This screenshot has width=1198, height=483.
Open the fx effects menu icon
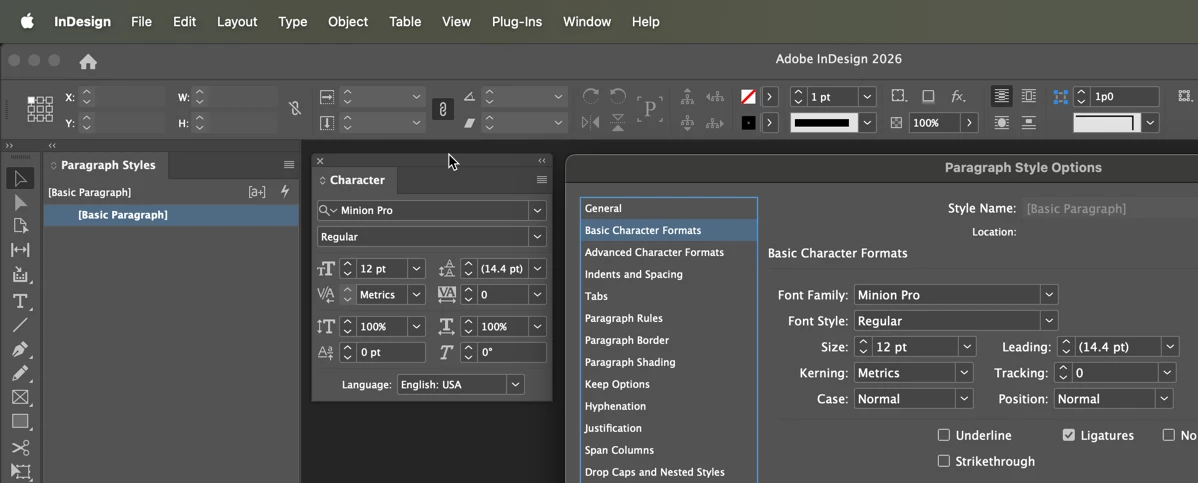click(958, 96)
